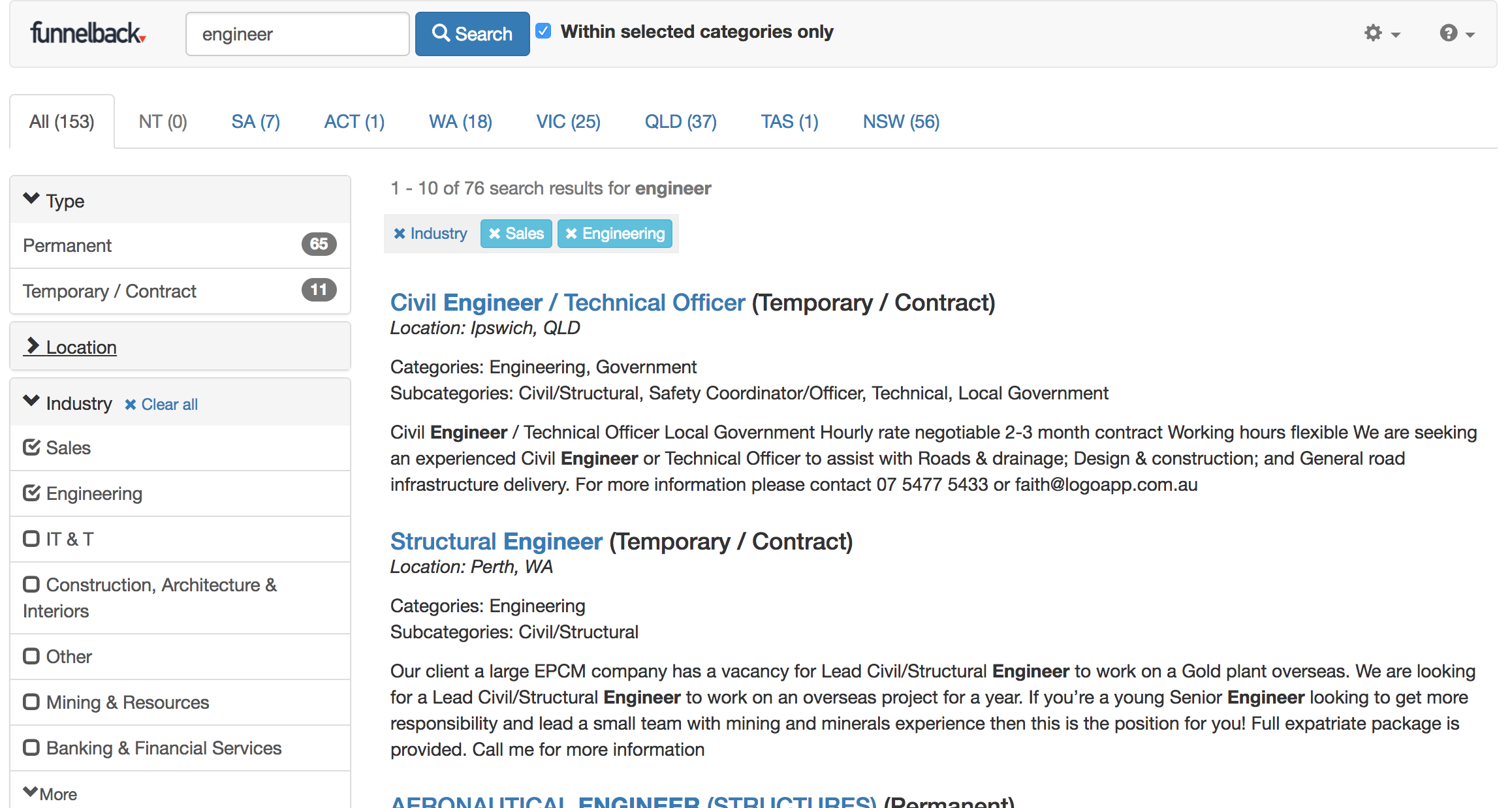The height and width of the screenshot is (808, 1512).
Task: Check Mining & Resources checkbox
Action: coord(31,702)
